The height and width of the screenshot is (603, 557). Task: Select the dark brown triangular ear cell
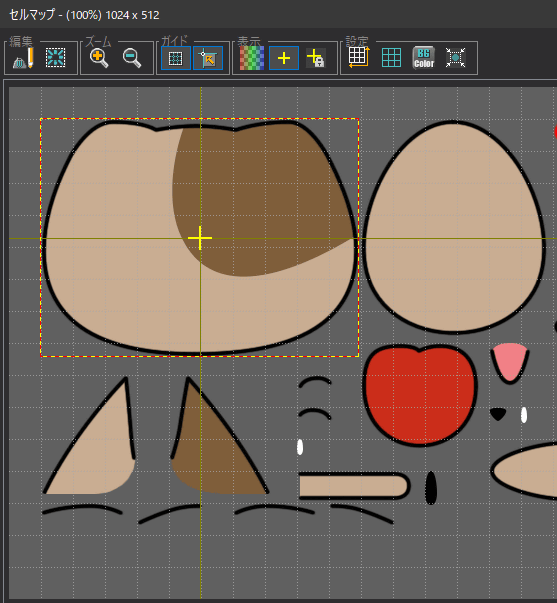[x=219, y=435]
